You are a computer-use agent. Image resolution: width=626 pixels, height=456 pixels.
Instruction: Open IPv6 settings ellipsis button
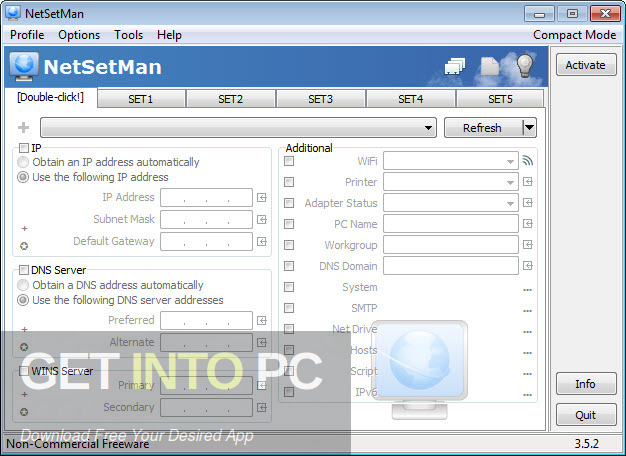tap(527, 395)
